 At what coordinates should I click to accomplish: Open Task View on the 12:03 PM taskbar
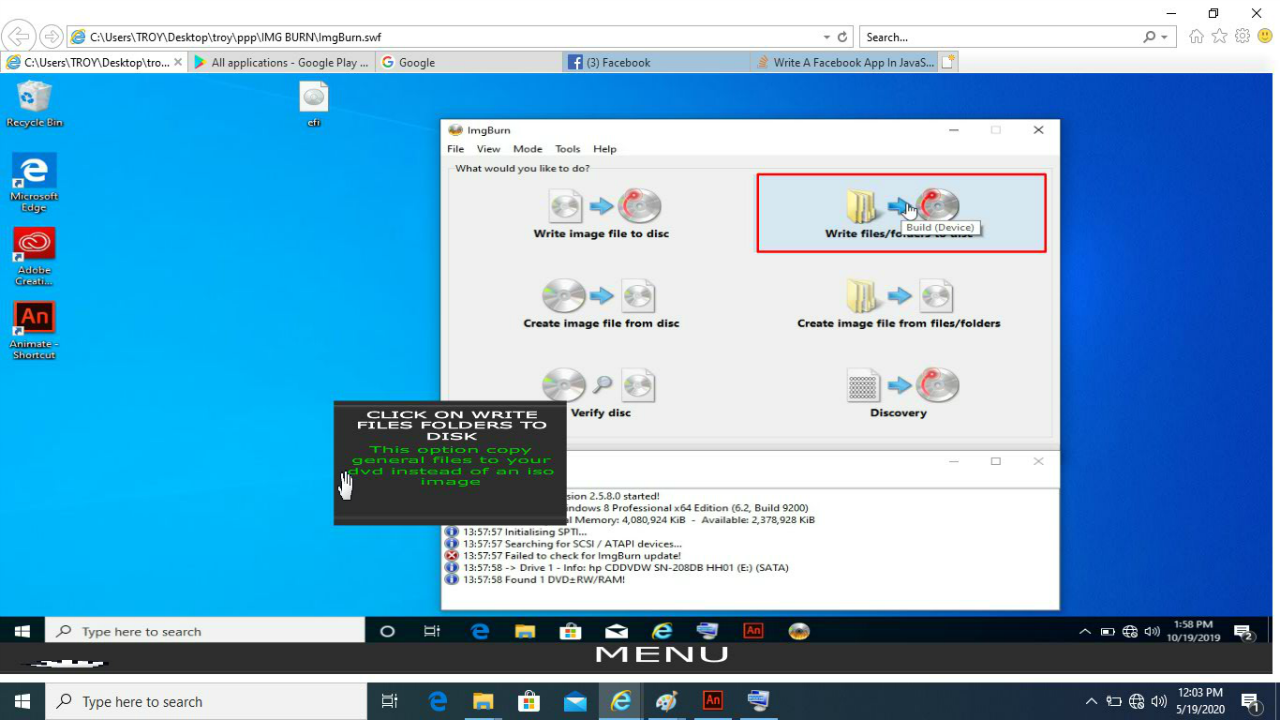[x=390, y=702]
